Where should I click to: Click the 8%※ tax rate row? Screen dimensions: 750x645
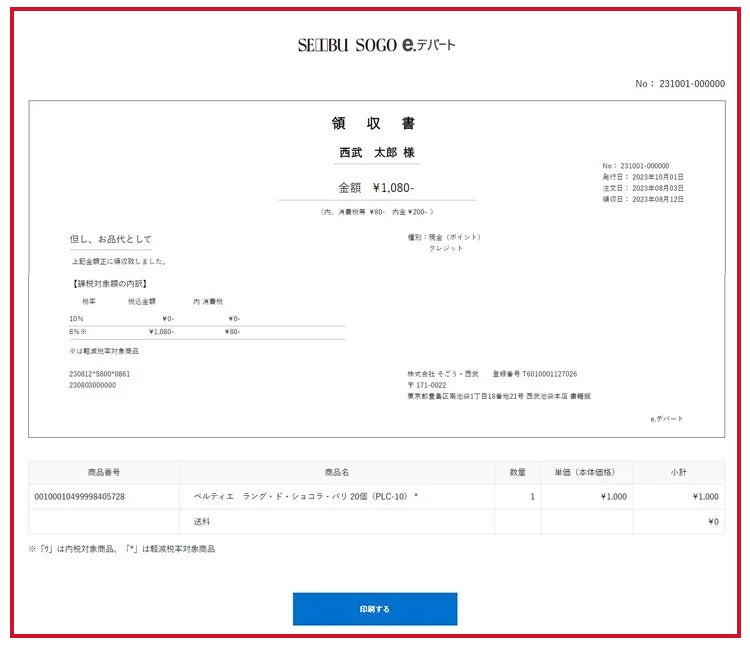[207, 332]
